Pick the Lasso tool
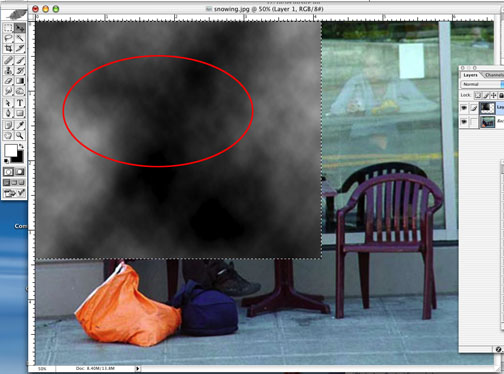This screenshot has width=504, height=374. pyautogui.click(x=8, y=38)
